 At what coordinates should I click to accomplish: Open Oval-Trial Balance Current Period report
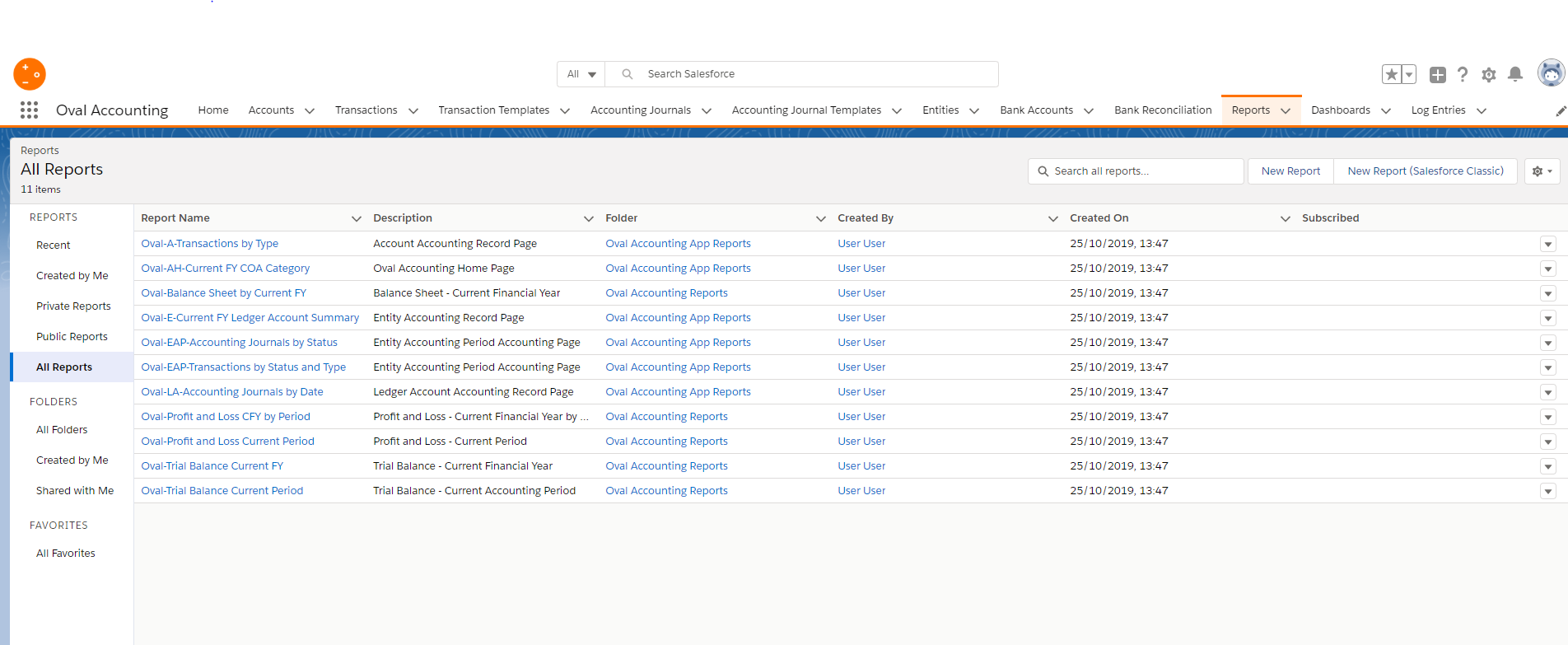[222, 491]
